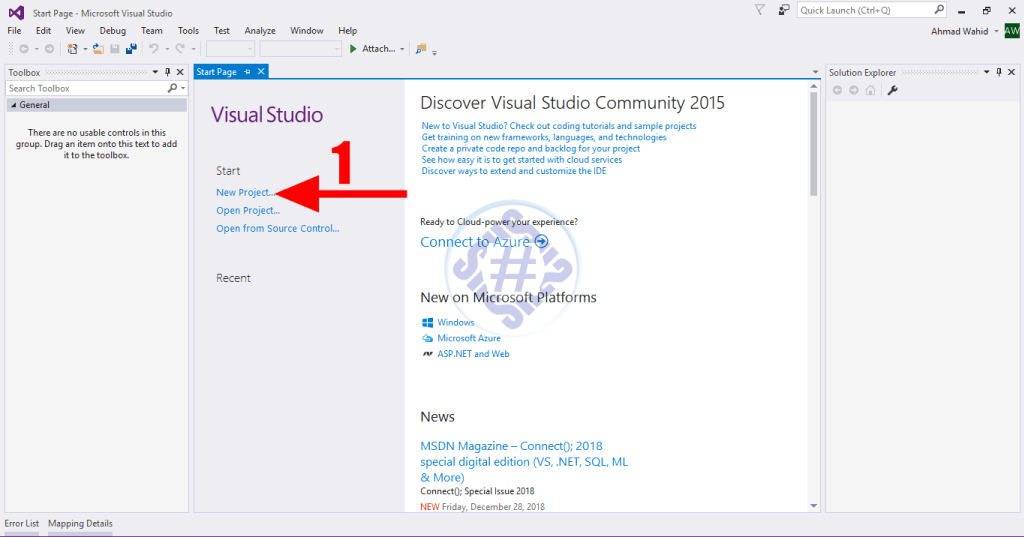This screenshot has height=537, width=1024.
Task: Toggle the pin on the Start Page tab
Action: coord(247,72)
